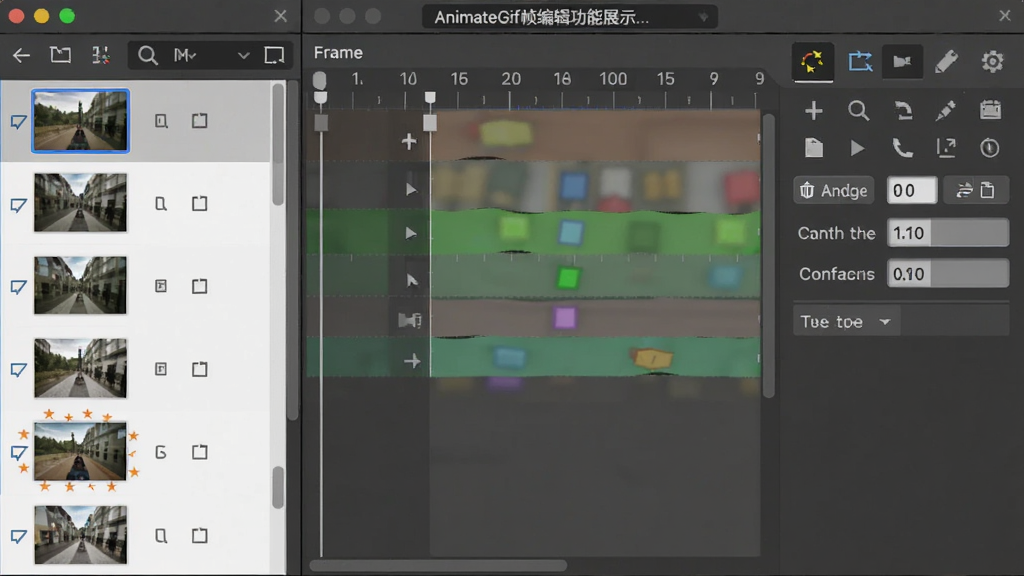Click the clipboard icon on first frame row
The width and height of the screenshot is (1024, 576).
coord(200,121)
